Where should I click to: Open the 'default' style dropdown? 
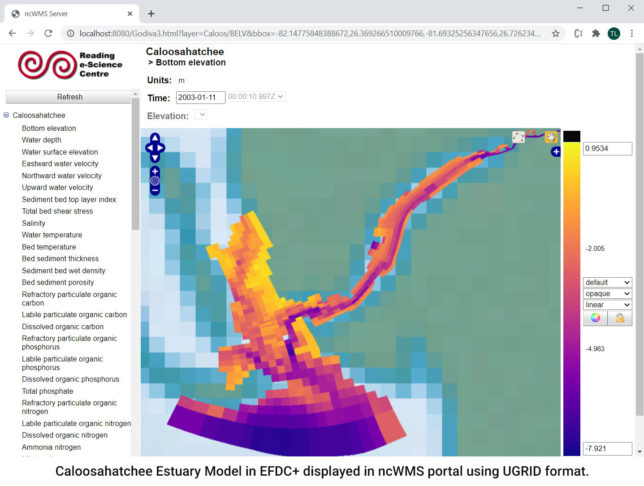click(607, 282)
